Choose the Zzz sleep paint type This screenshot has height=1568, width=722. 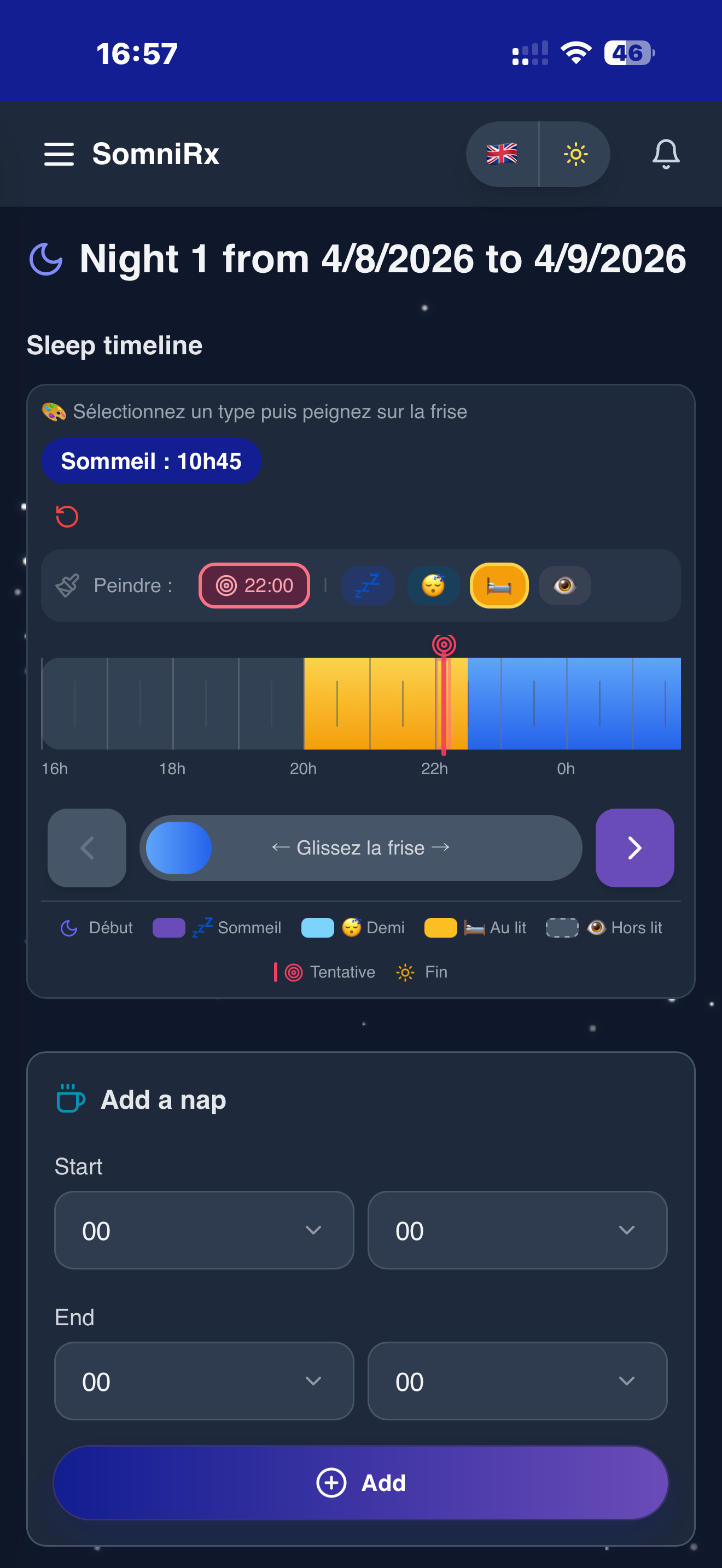tap(368, 586)
